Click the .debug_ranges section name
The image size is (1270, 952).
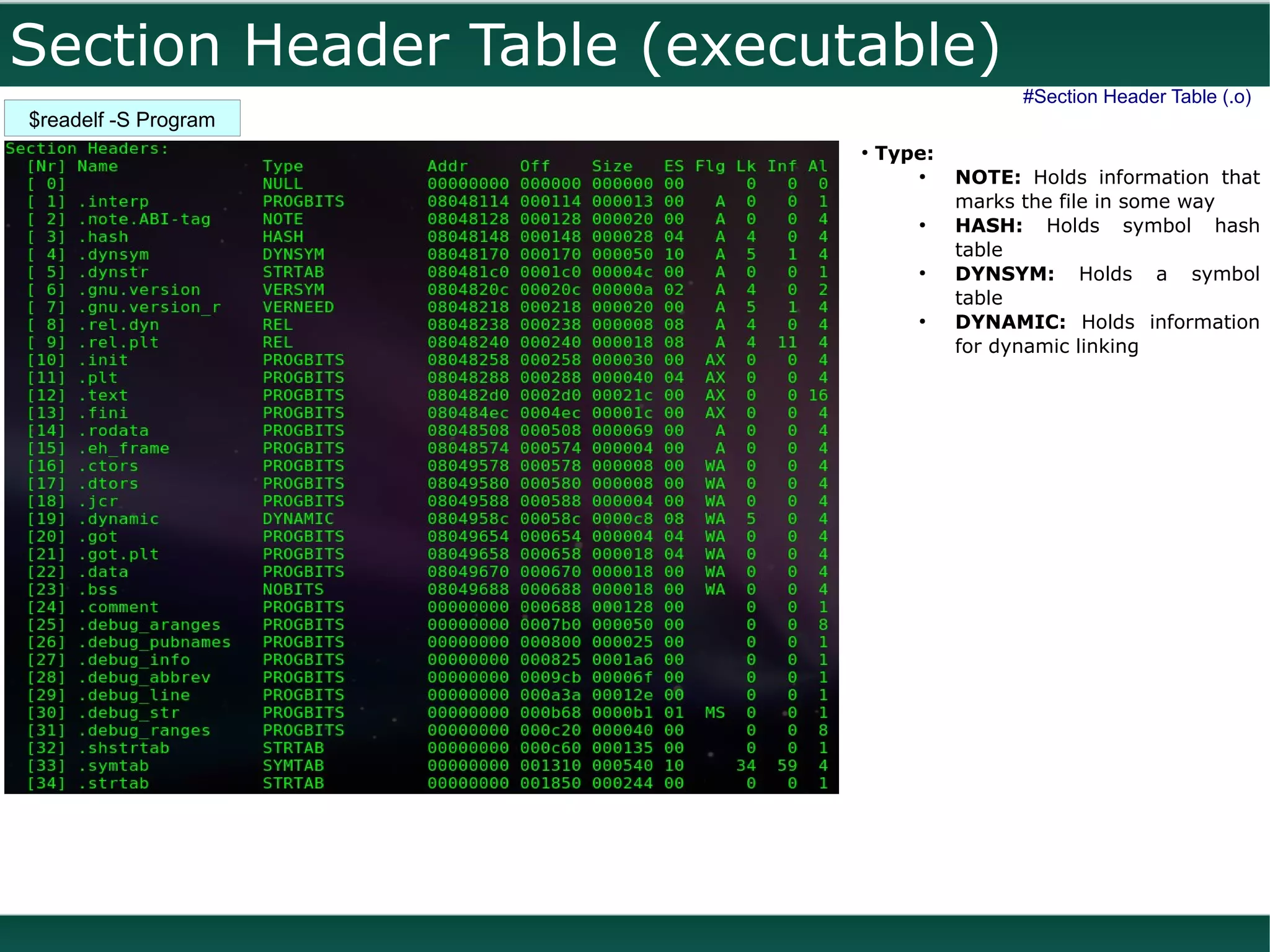(144, 731)
